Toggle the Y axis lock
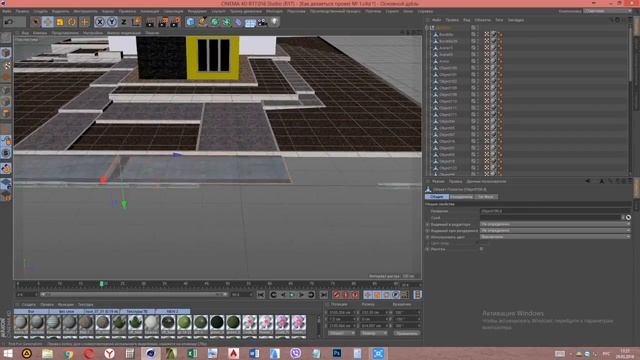The height and width of the screenshot is (360, 640). (111, 22)
